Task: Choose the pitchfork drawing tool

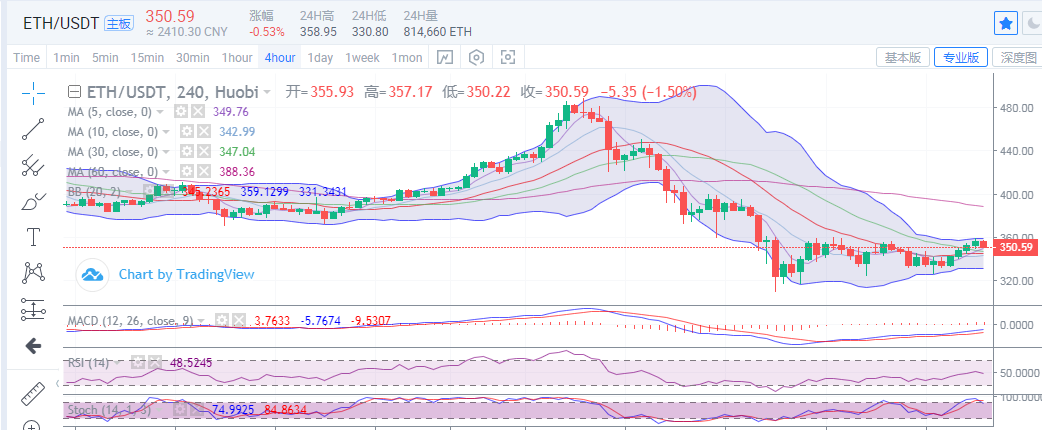Action: [33, 164]
